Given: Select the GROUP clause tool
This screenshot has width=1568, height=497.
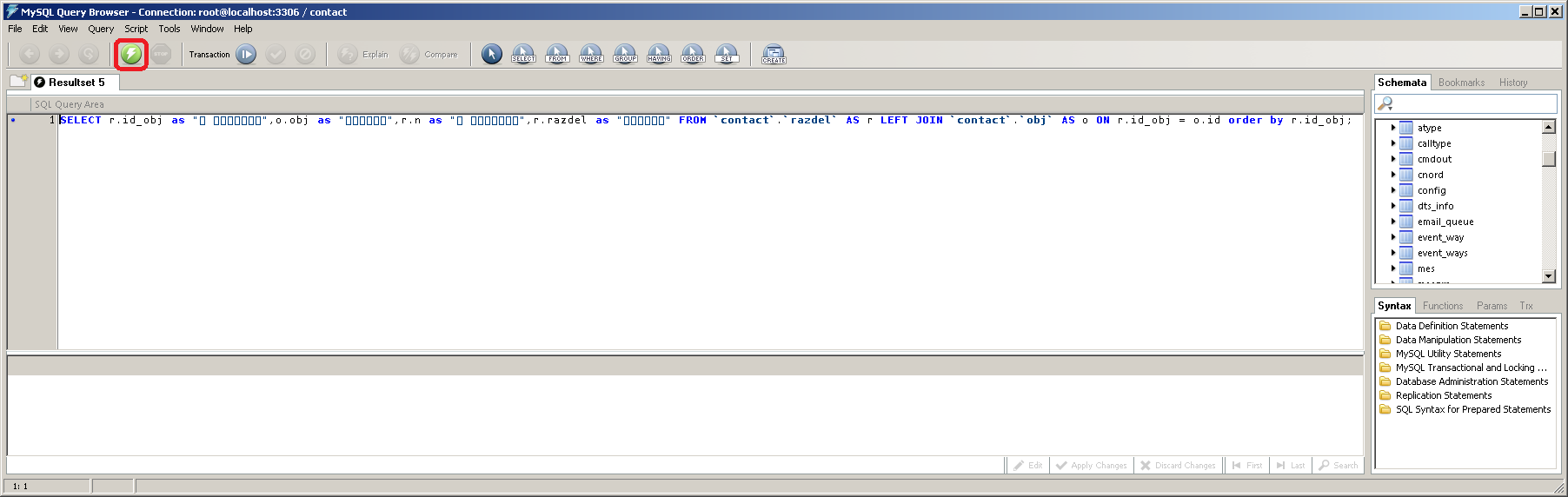Looking at the screenshot, I should pyautogui.click(x=625, y=55).
